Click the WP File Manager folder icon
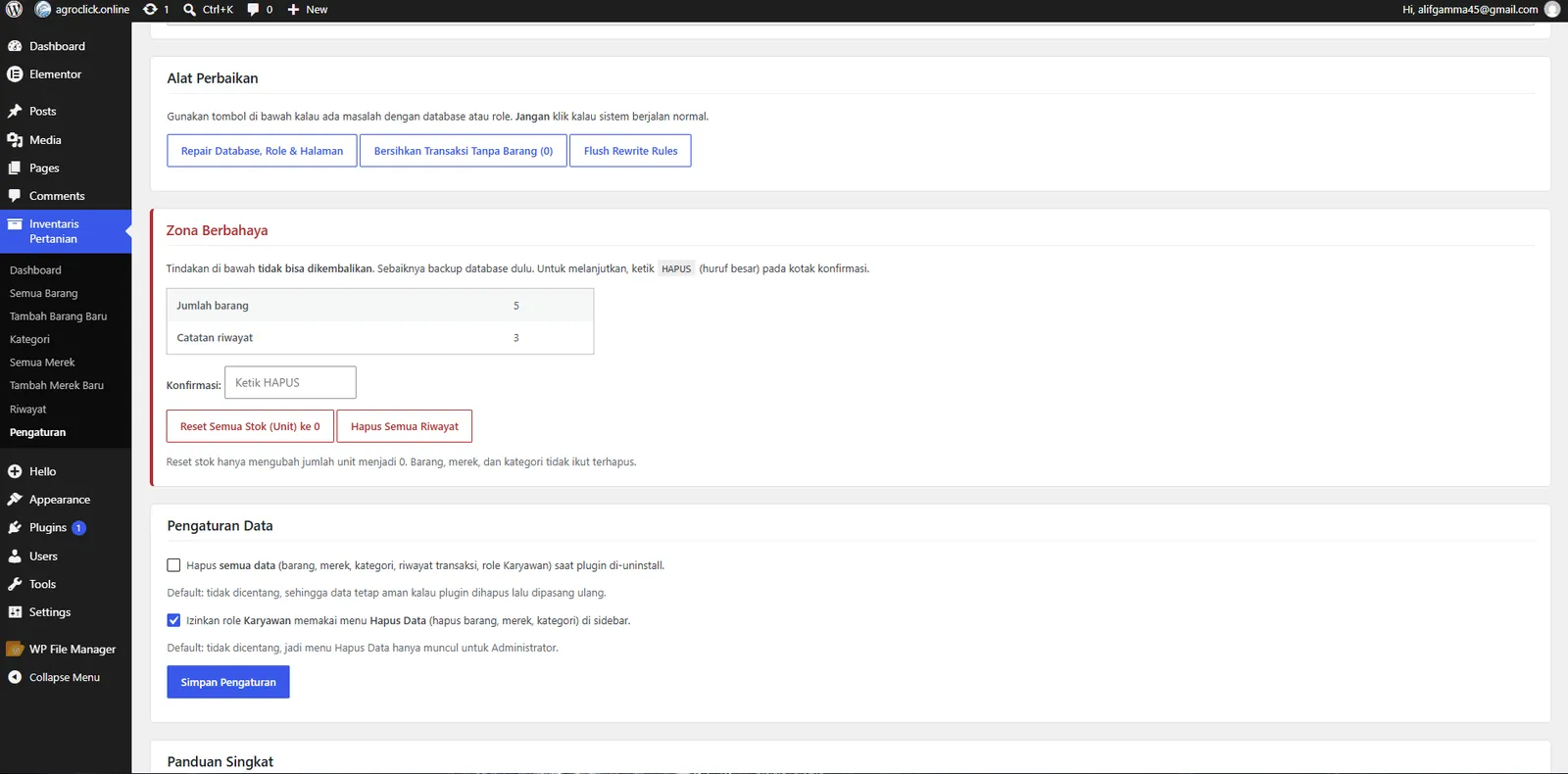 click(x=15, y=650)
